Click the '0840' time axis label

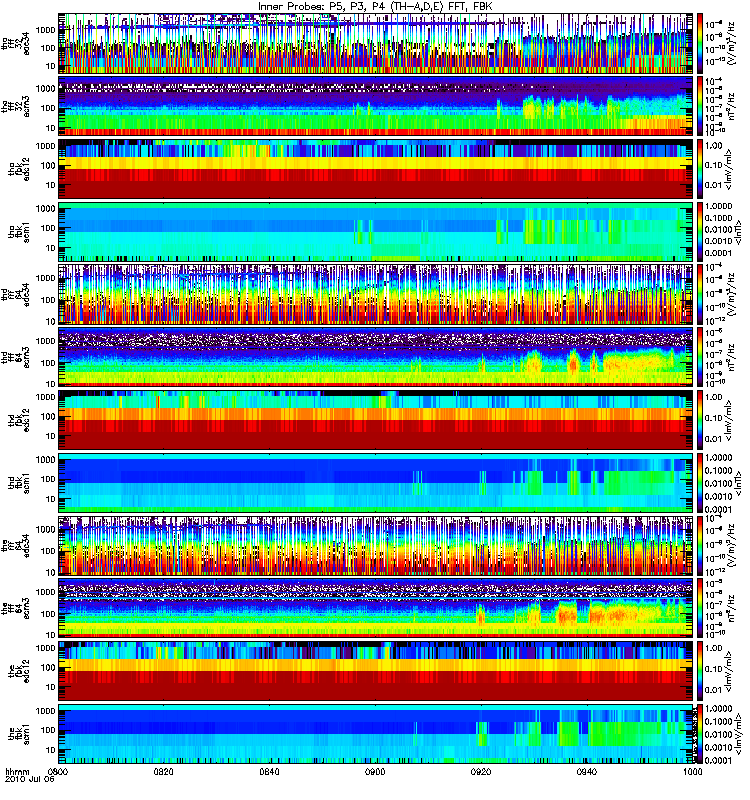pos(269,771)
